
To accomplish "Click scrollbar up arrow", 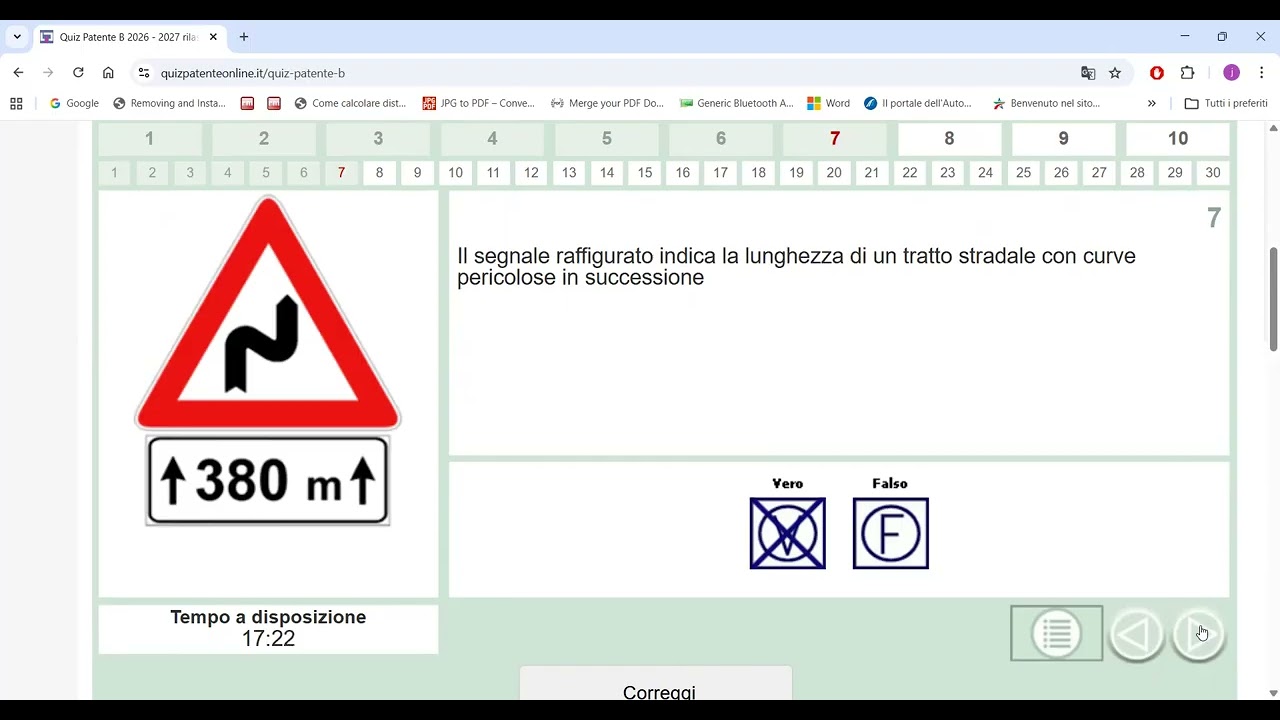I will click(x=1273, y=129).
